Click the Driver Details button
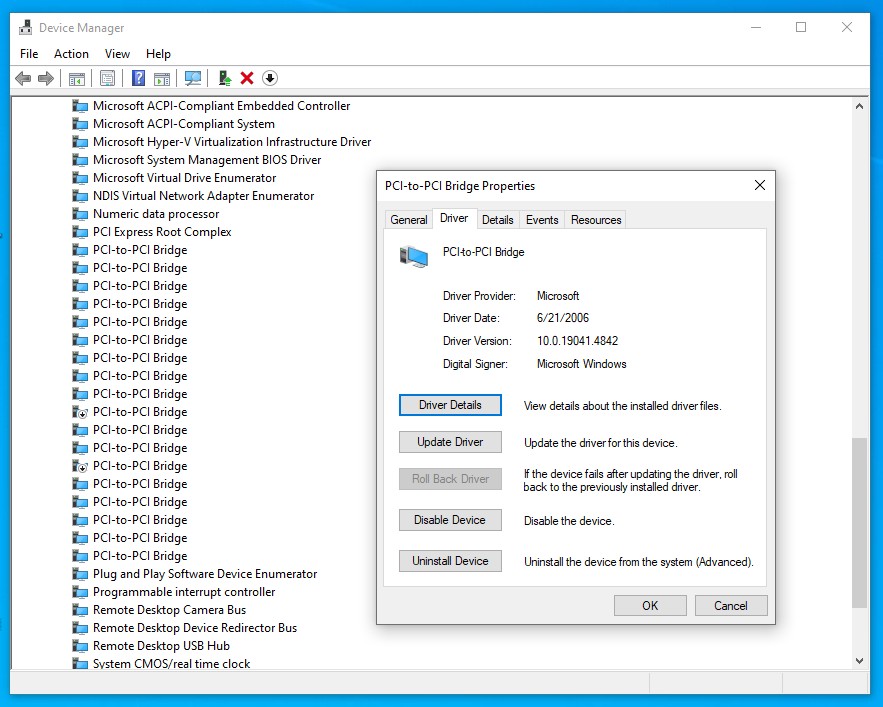 coord(450,405)
